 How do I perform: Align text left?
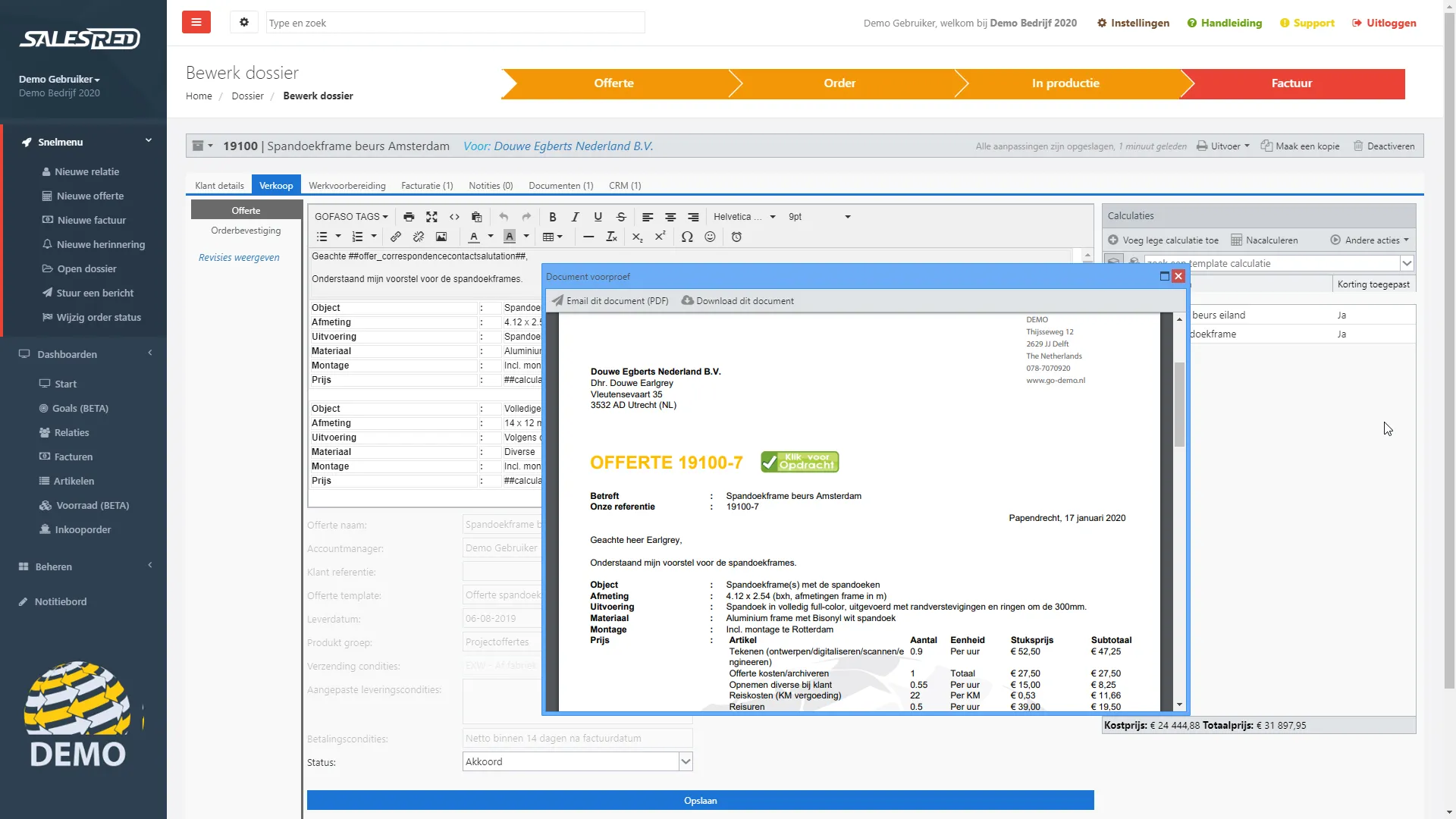(648, 217)
